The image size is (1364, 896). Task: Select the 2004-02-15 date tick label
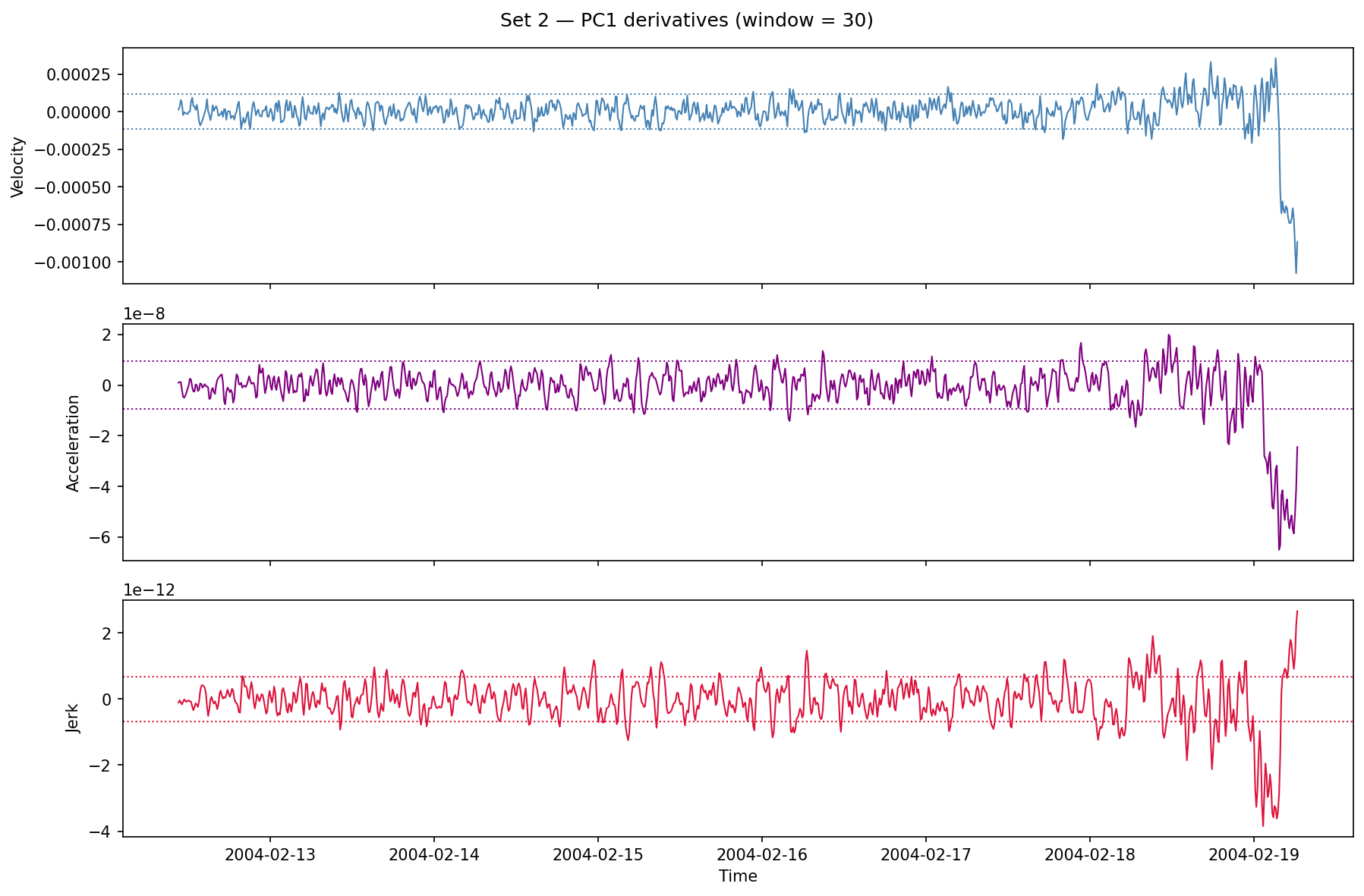click(x=598, y=855)
